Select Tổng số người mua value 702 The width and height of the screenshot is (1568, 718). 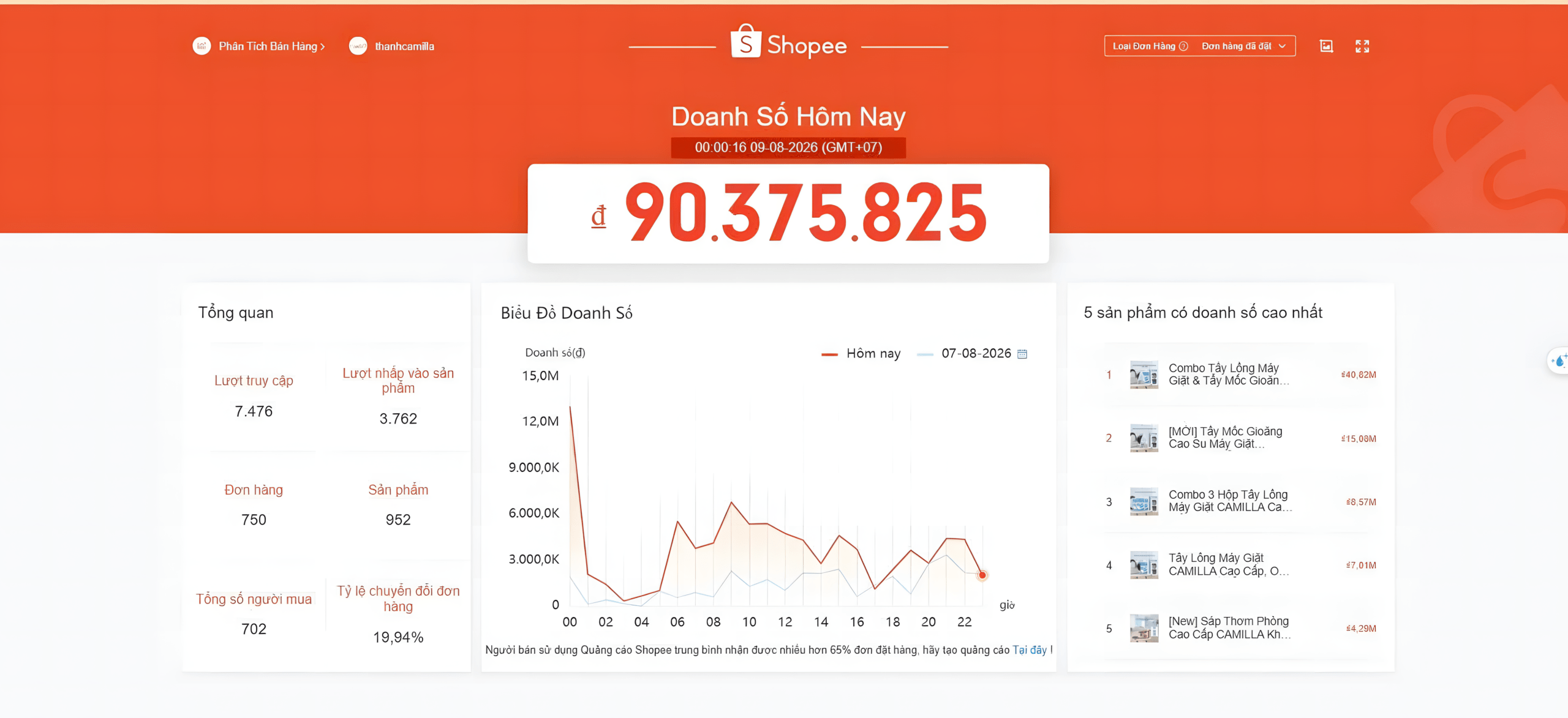click(254, 629)
